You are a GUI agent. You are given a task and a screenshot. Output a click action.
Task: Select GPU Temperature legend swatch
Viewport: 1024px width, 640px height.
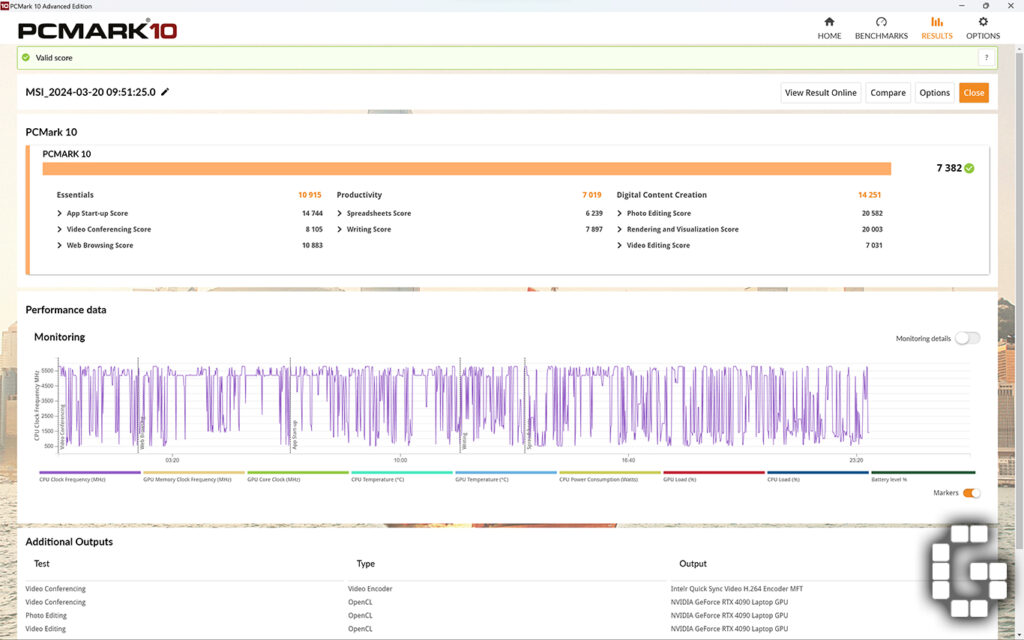tap(506, 472)
